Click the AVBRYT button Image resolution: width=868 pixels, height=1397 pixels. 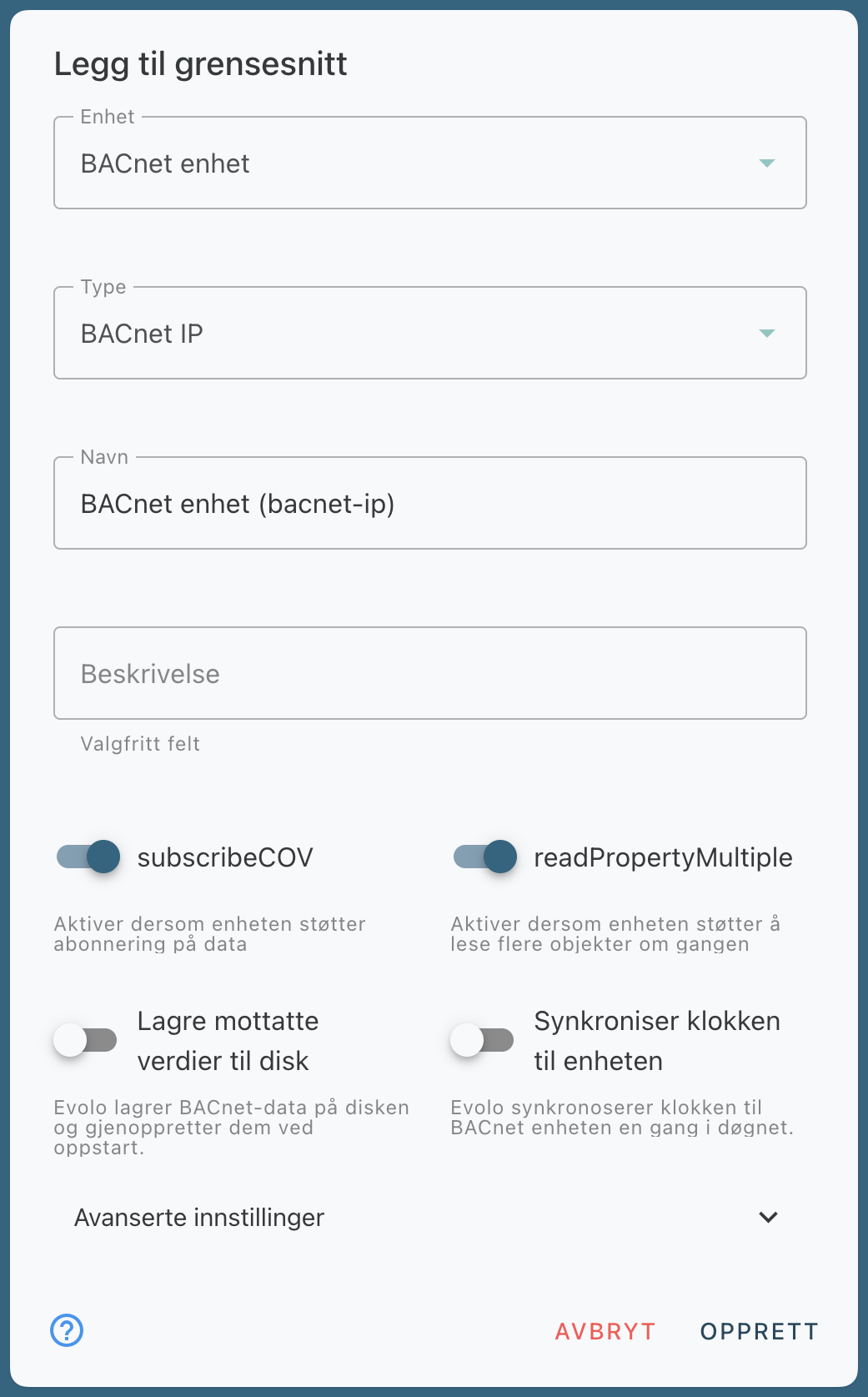(x=605, y=1331)
